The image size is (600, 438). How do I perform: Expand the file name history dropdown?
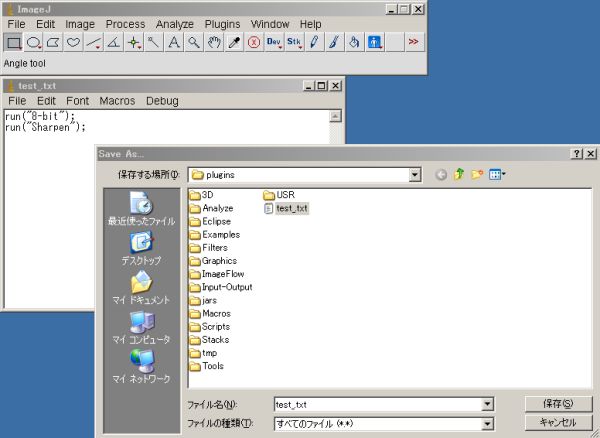487,404
